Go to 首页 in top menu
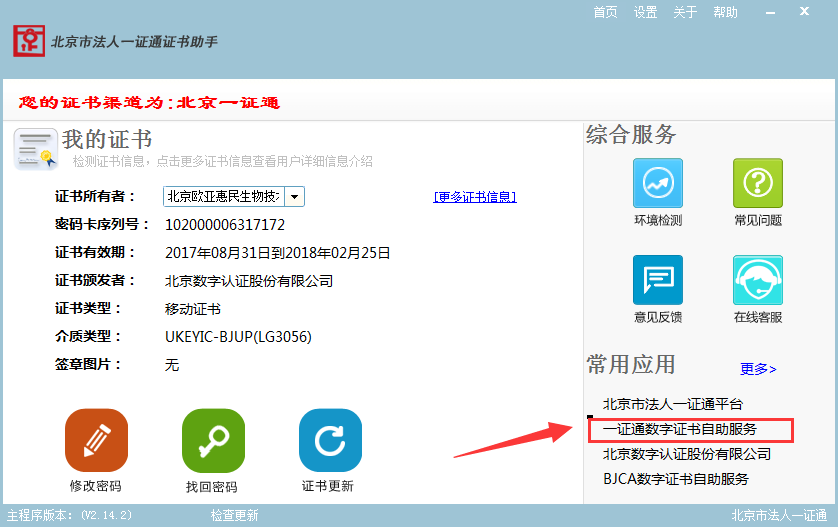Screen dimensions: 838x527 click(605, 12)
